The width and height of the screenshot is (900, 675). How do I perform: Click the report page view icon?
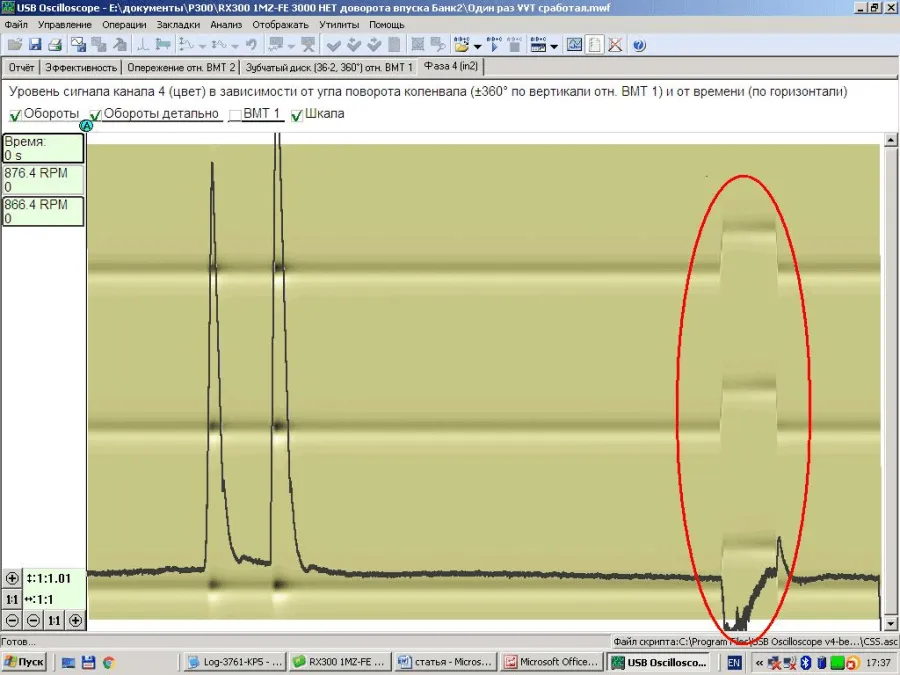595,45
